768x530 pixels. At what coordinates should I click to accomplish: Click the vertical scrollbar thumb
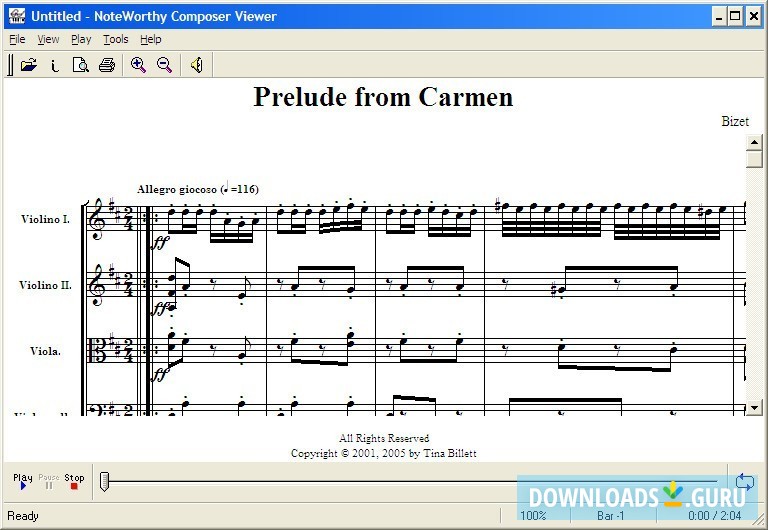coord(754,159)
